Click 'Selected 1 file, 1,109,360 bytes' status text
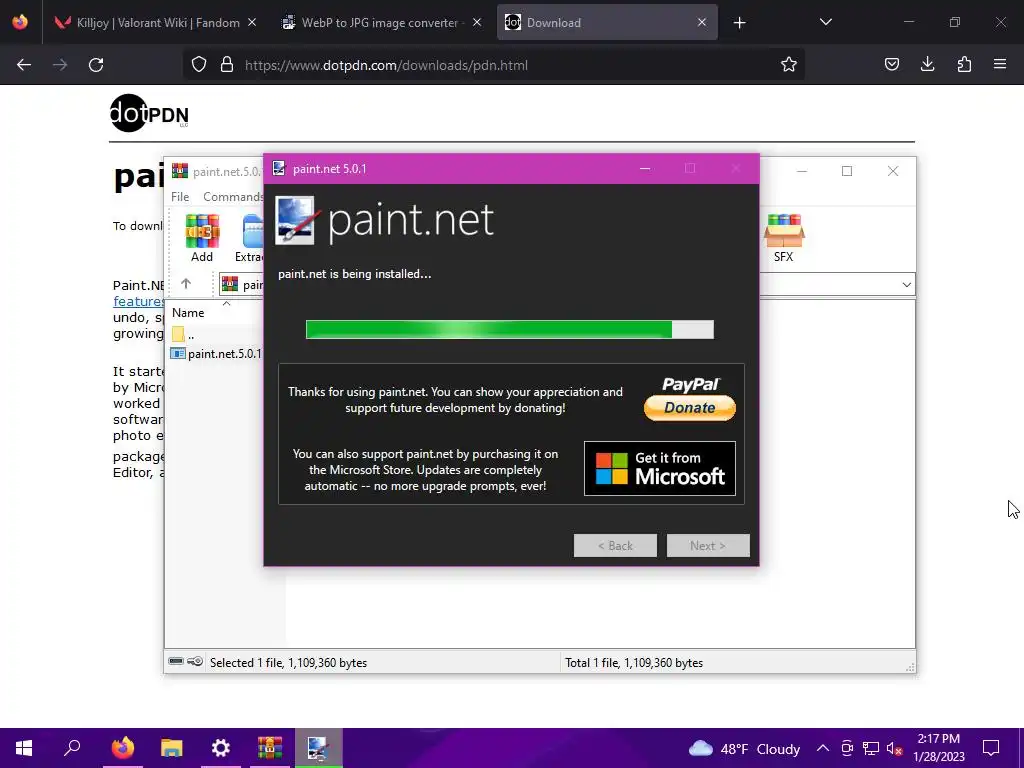 pyautogui.click(x=289, y=663)
